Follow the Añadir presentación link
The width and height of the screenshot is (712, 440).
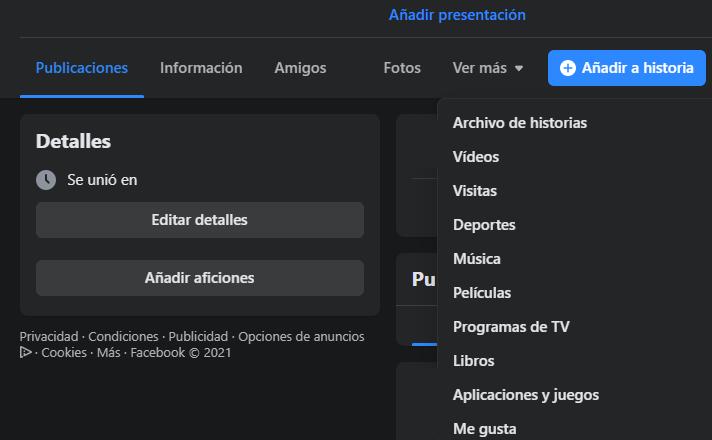(457, 15)
